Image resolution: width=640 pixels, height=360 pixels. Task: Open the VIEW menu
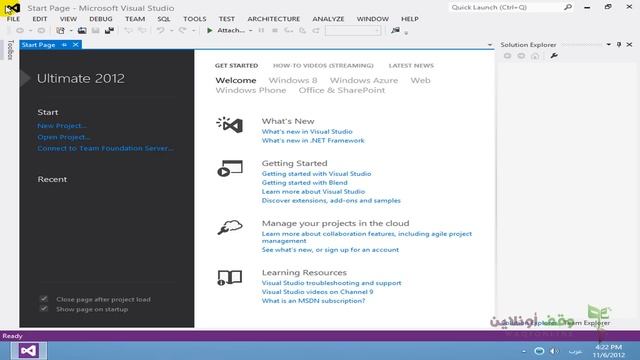point(68,19)
